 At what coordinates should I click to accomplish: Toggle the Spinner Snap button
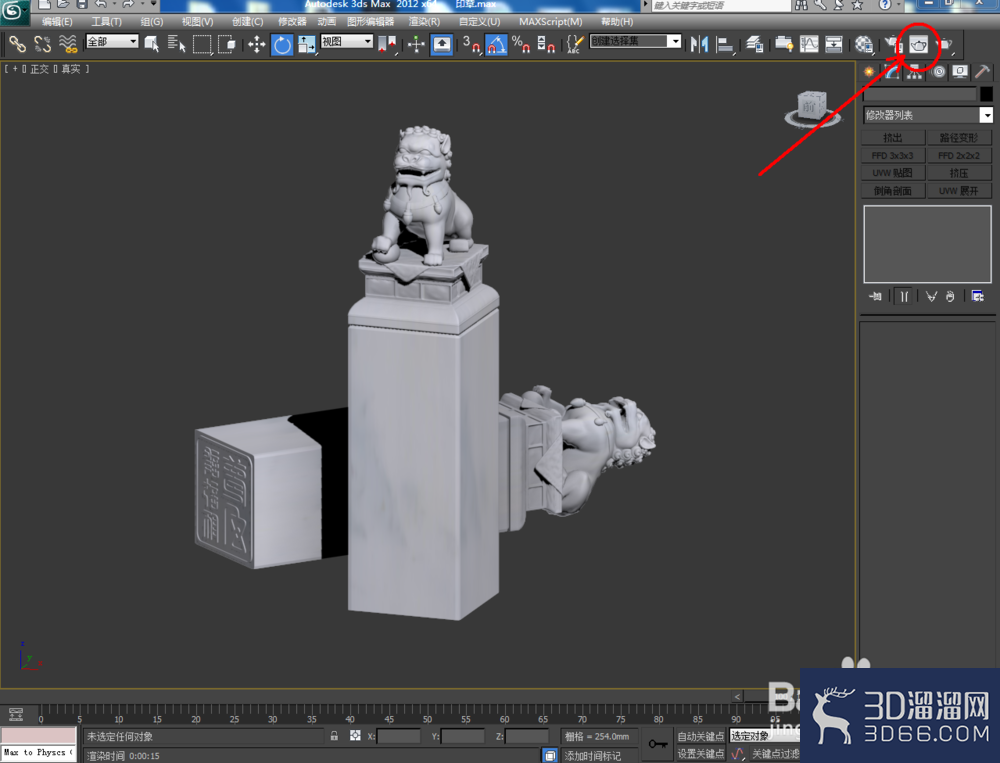(x=546, y=44)
